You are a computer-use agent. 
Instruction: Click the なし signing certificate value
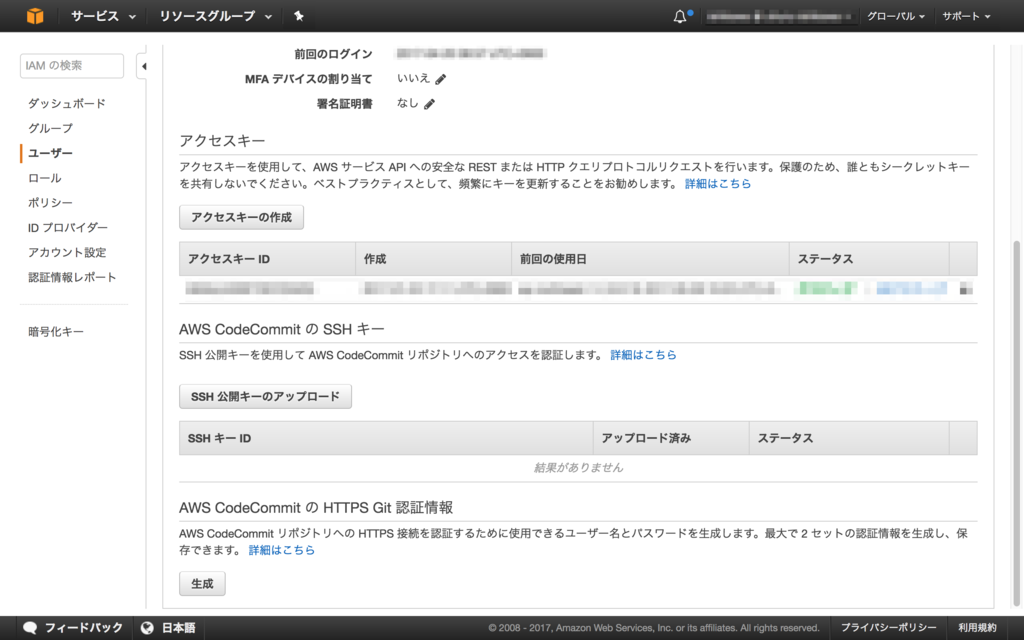[408, 103]
